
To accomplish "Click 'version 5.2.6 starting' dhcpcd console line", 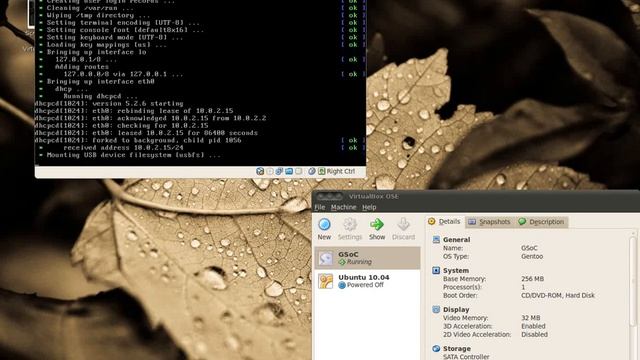I will [138, 104].
